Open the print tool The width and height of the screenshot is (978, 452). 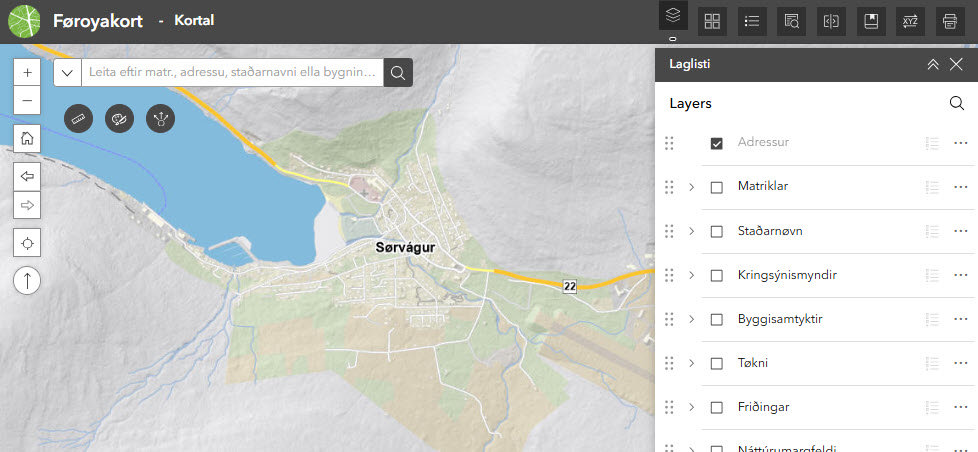click(949, 21)
